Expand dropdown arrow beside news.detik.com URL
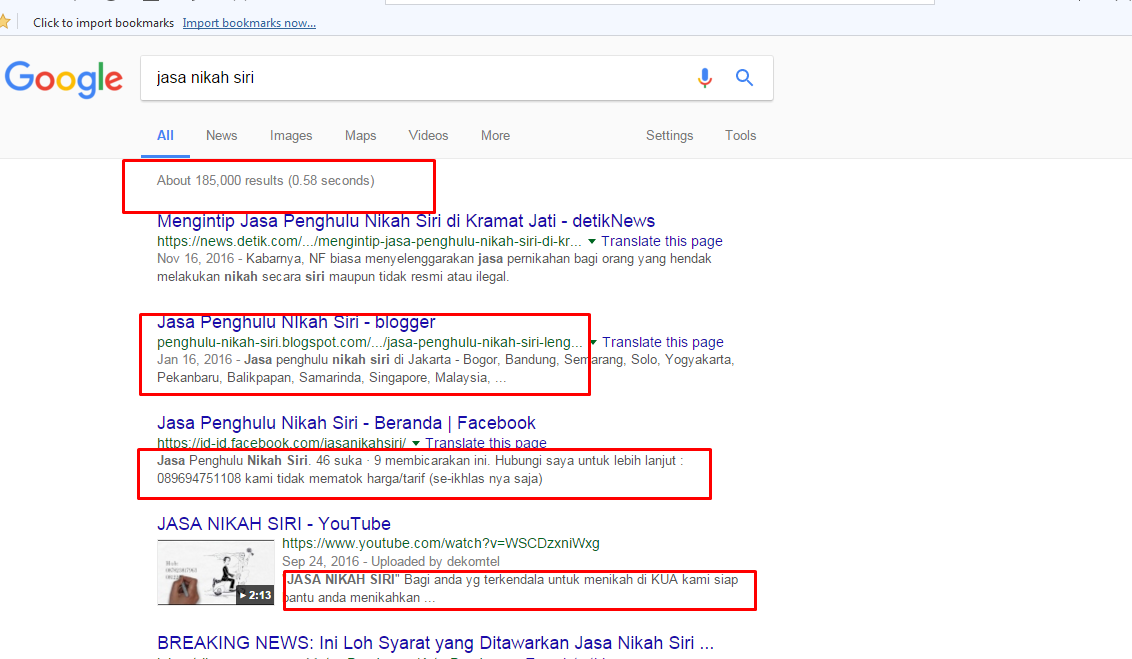 pos(592,241)
